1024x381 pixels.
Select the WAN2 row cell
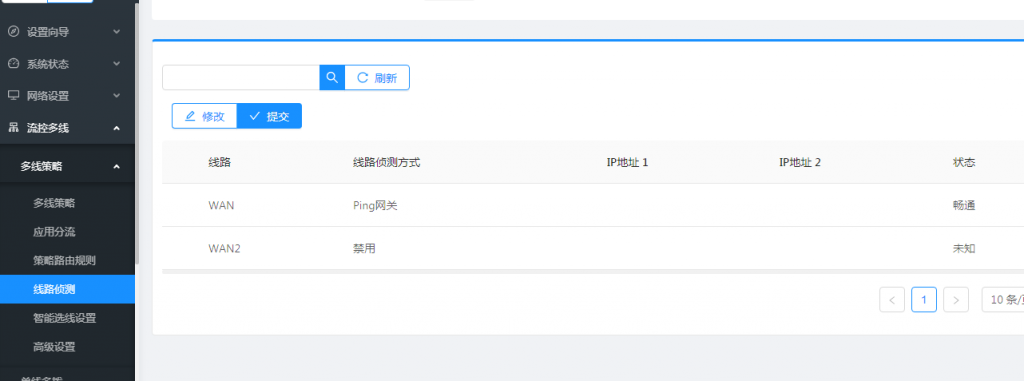point(225,248)
